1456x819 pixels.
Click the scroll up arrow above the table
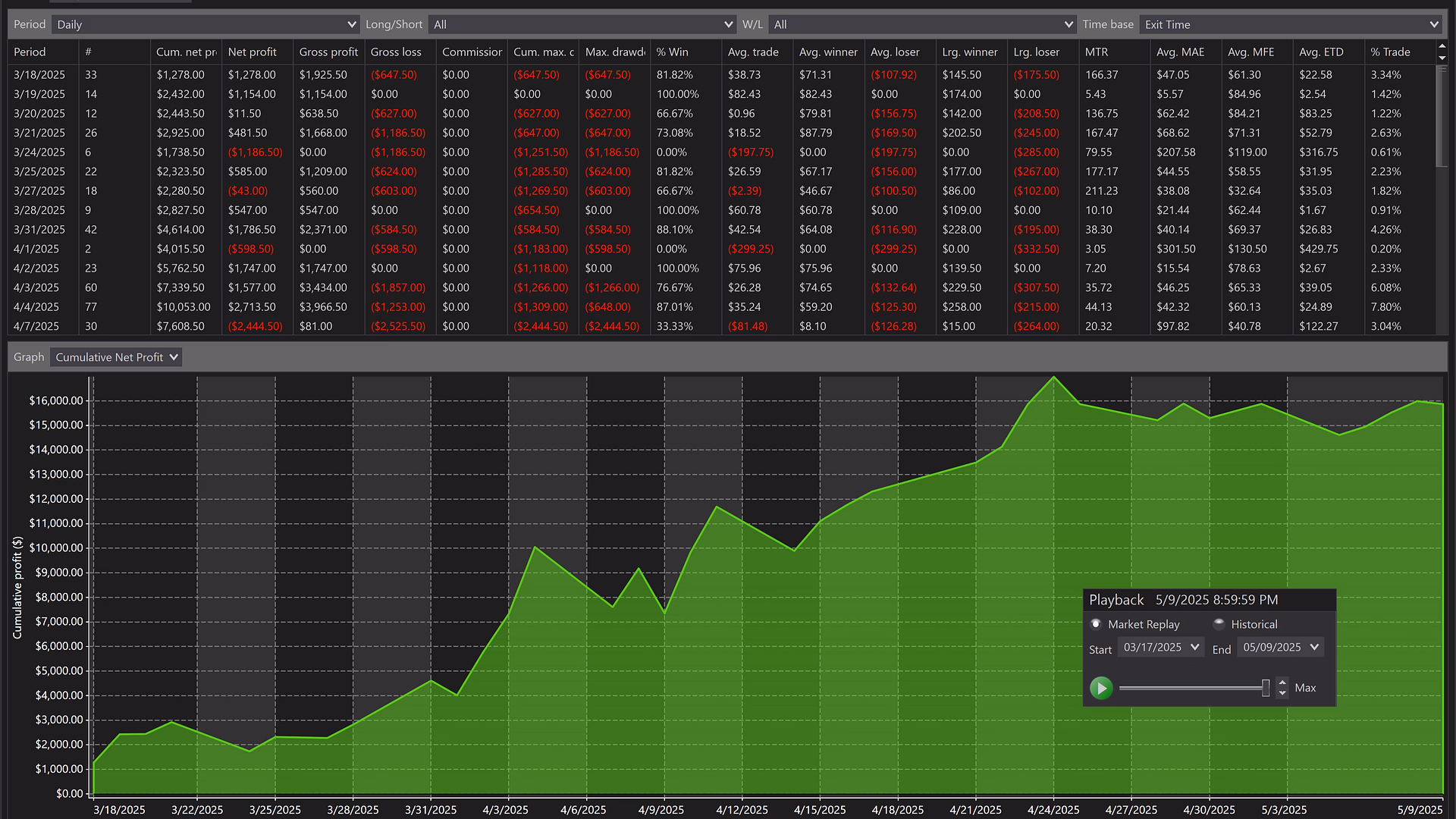point(1442,47)
